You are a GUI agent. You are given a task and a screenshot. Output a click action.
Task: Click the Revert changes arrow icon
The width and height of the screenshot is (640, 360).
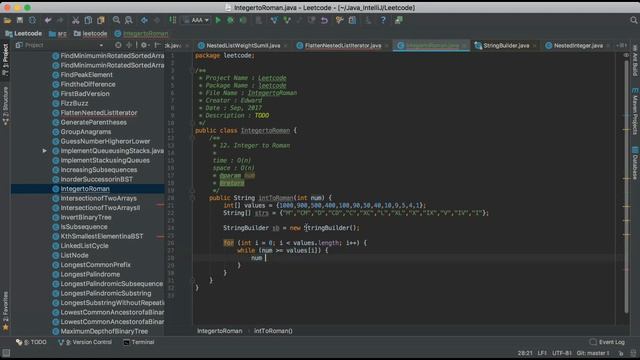pos(324,20)
